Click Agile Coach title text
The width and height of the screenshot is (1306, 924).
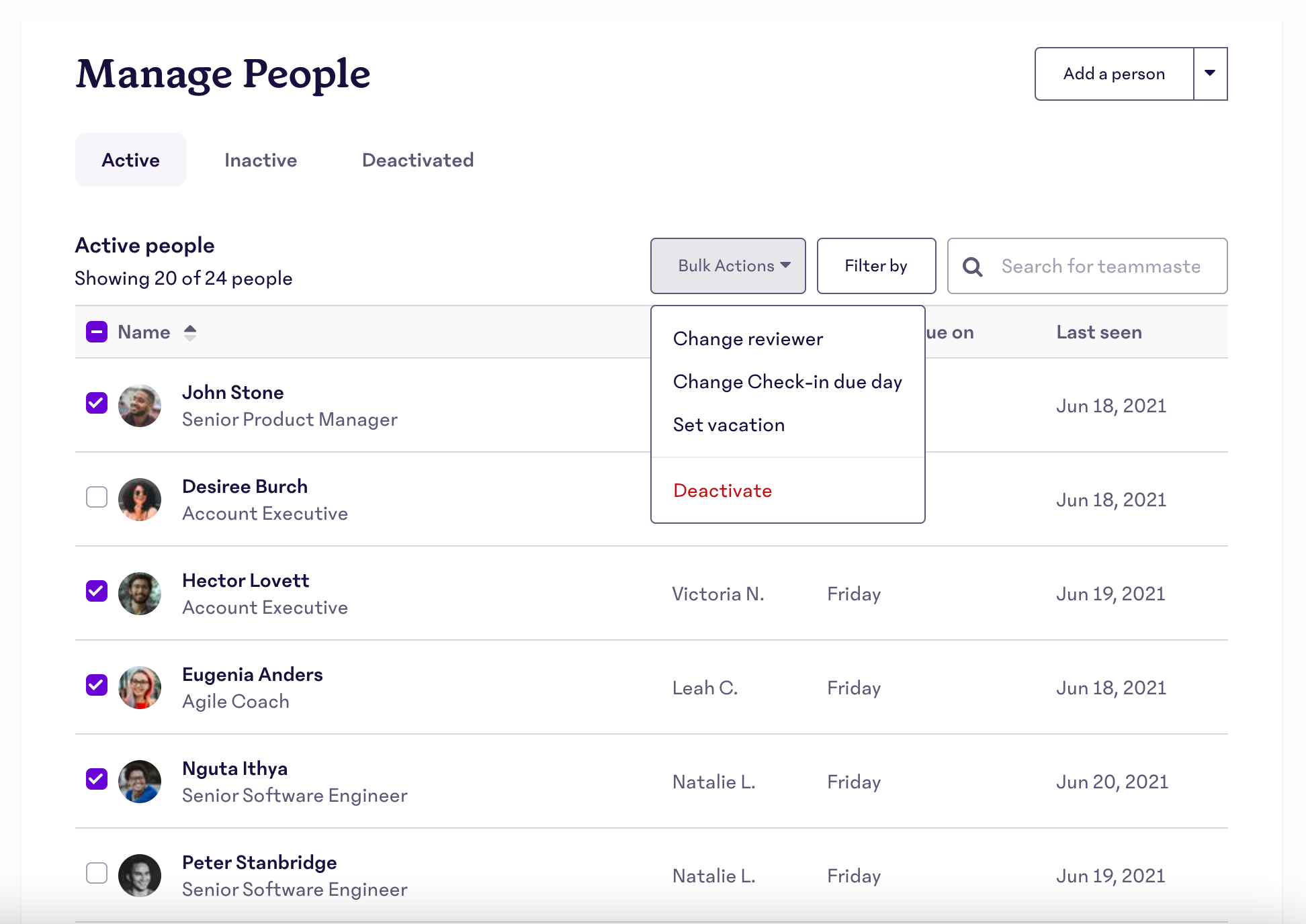[236, 702]
